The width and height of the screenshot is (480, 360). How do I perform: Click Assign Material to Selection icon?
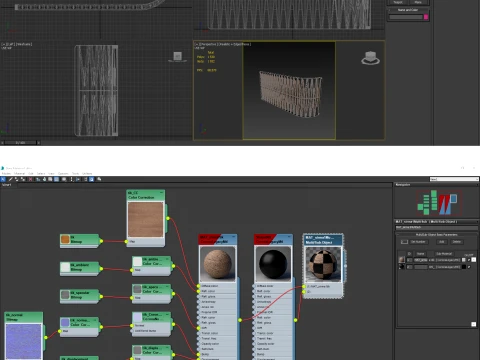[x=23, y=179]
